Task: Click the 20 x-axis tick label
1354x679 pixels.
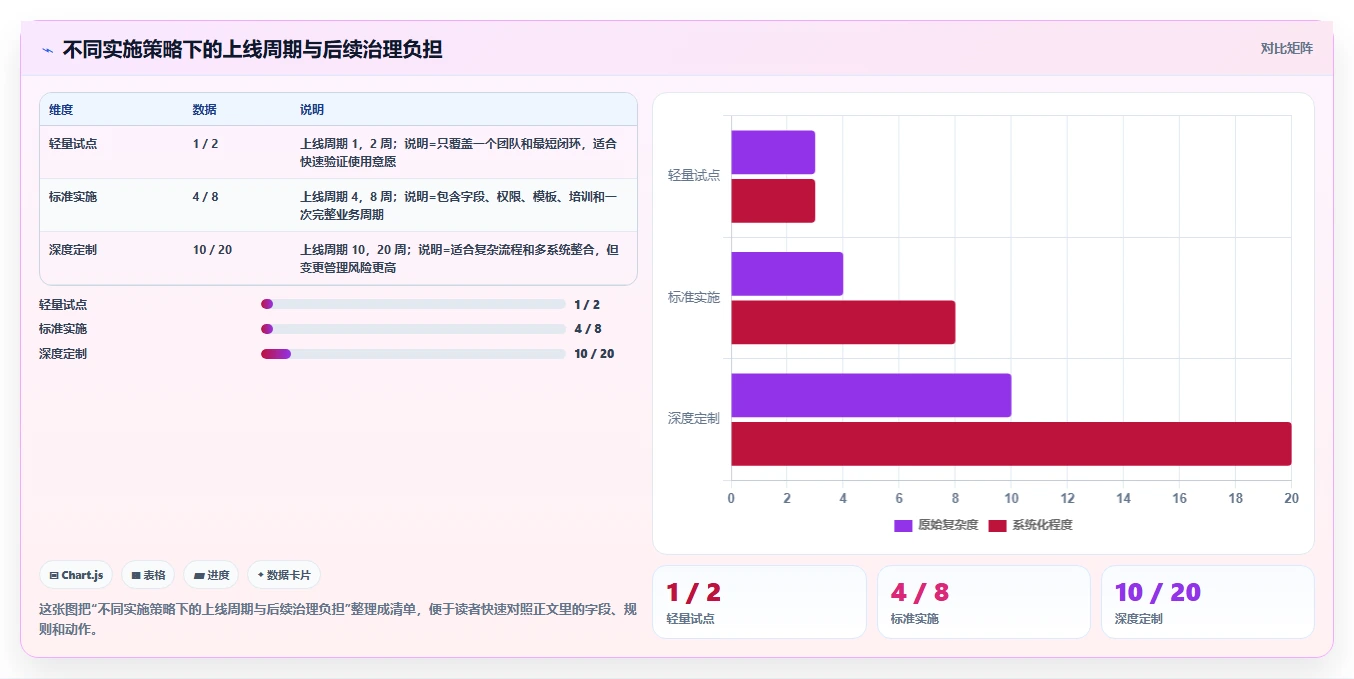Action: (1291, 498)
